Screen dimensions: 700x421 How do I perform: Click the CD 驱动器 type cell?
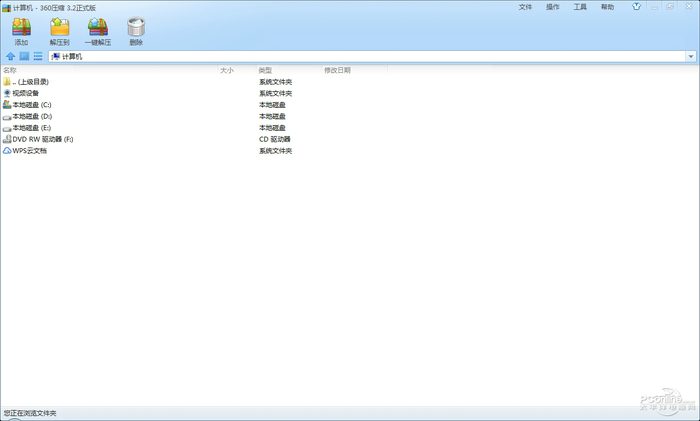275,139
